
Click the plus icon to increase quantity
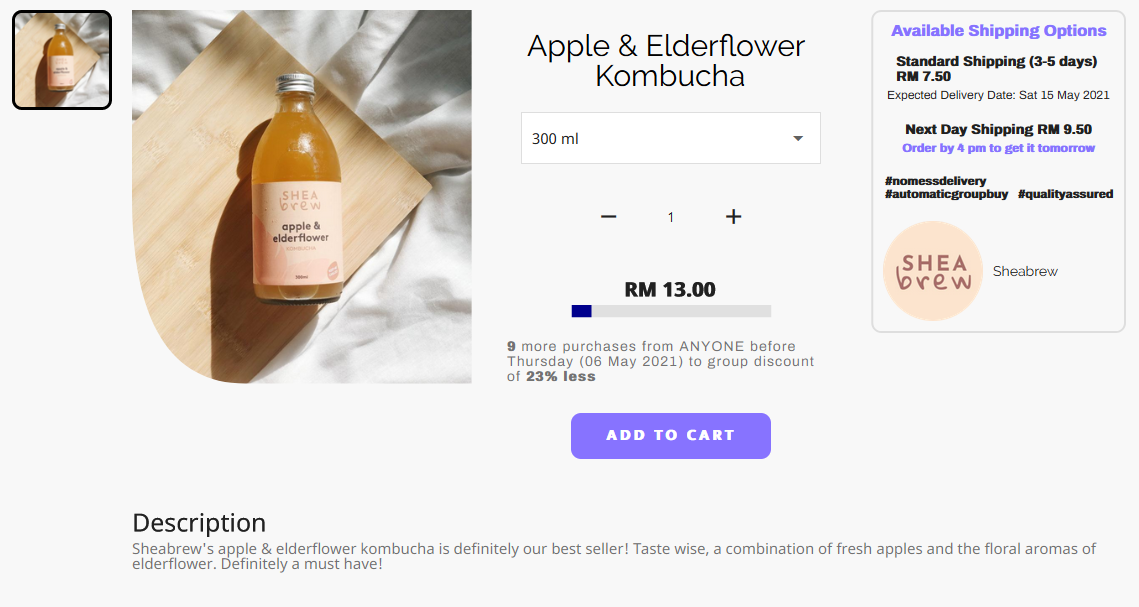734,216
